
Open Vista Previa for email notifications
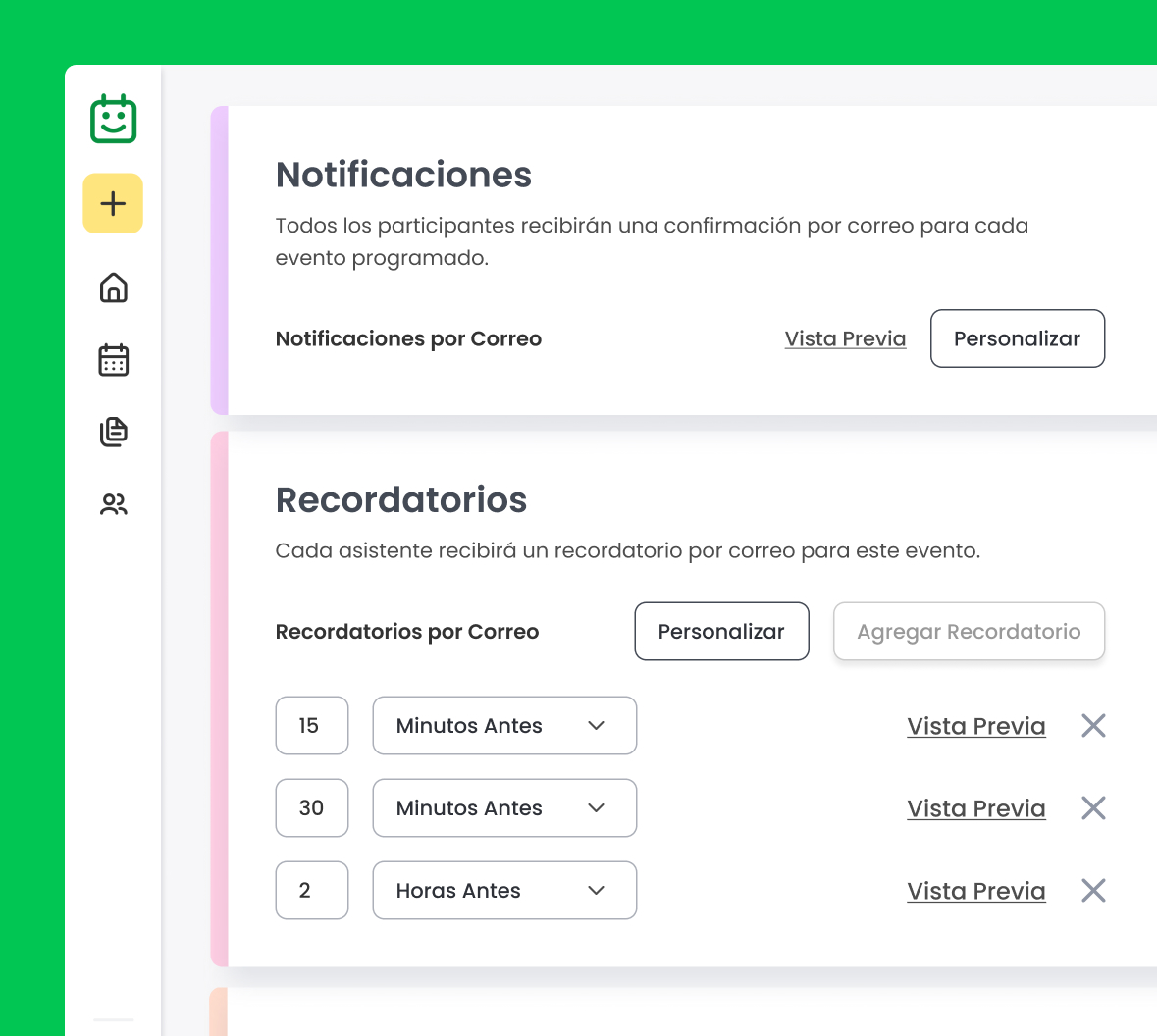coord(845,338)
